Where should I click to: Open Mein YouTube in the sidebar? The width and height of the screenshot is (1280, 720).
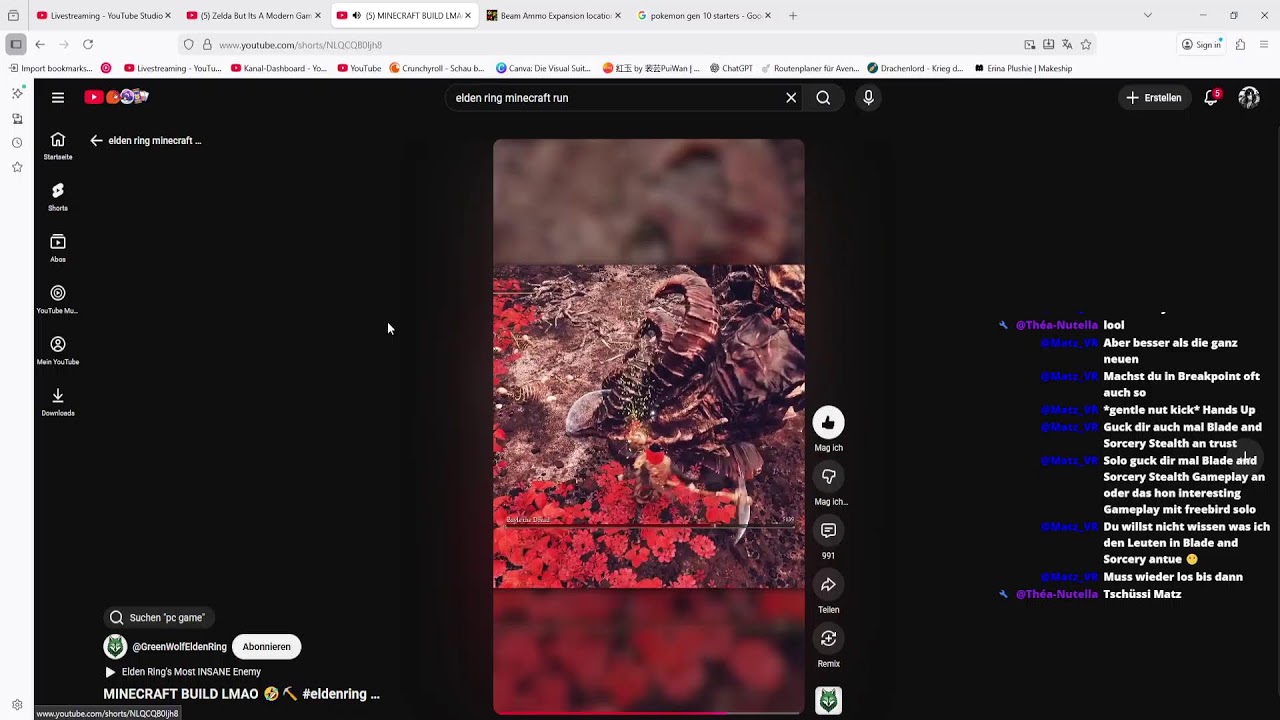pos(58,350)
